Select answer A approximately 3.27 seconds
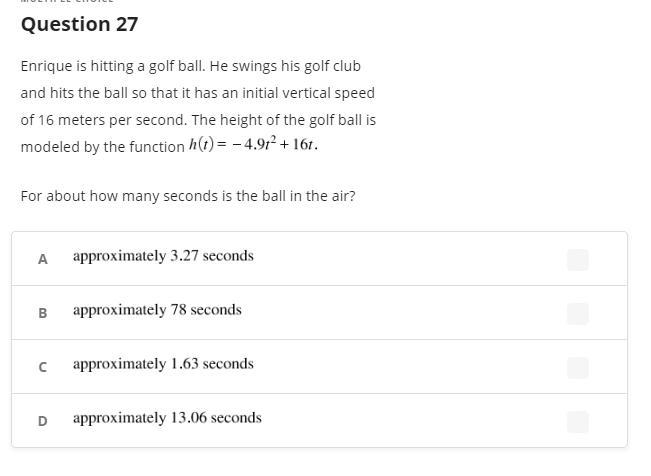This screenshot has width=651, height=476. tap(319, 259)
